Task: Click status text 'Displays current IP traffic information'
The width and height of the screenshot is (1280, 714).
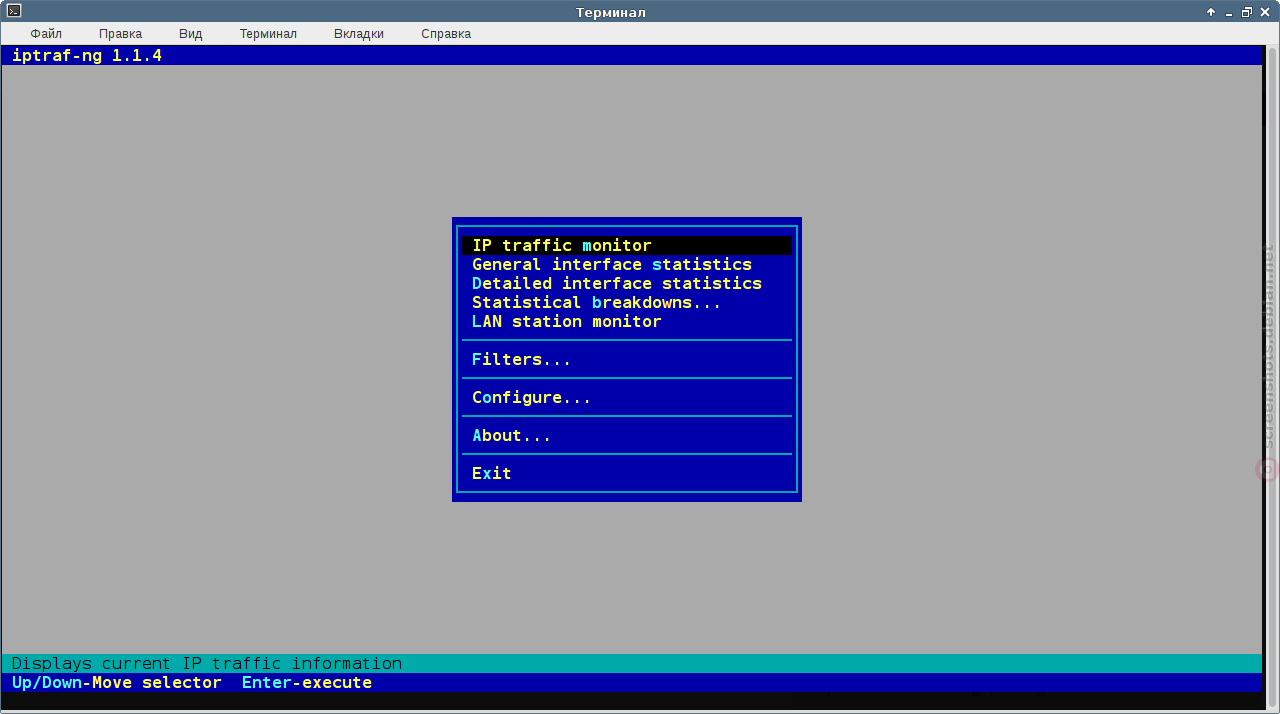Action: 207,663
